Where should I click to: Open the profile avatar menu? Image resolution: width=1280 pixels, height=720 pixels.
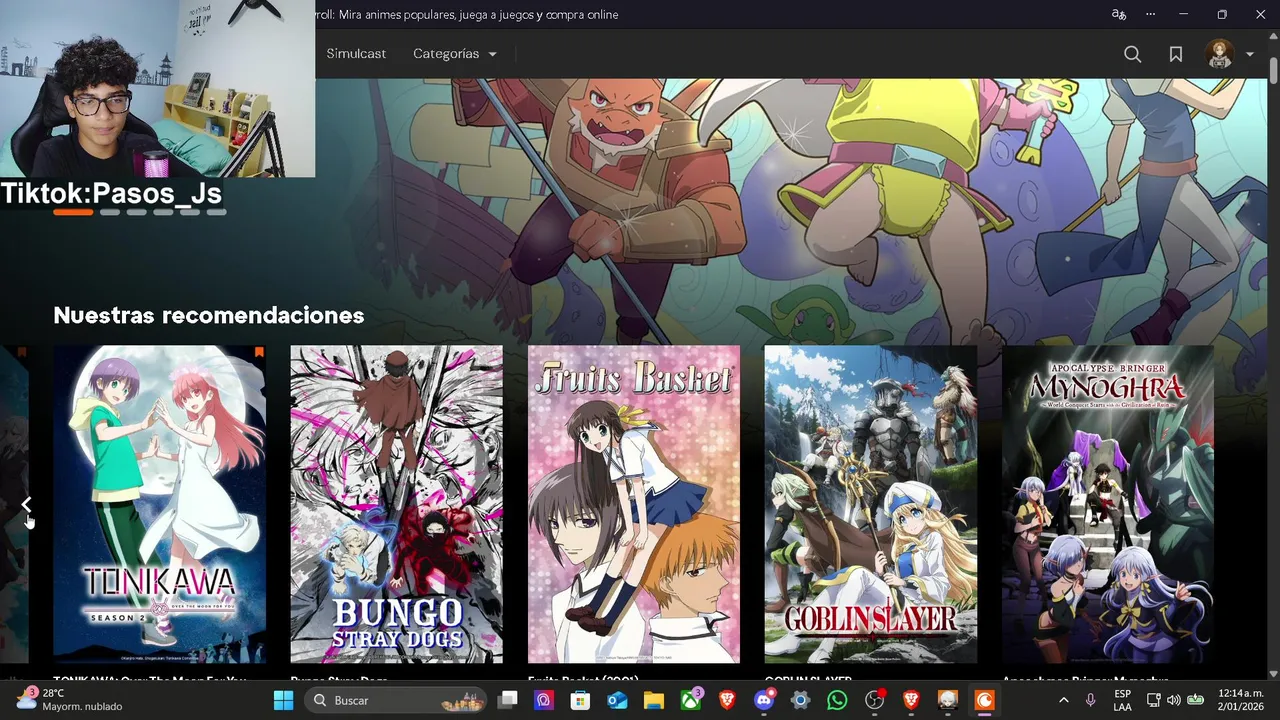[1219, 54]
